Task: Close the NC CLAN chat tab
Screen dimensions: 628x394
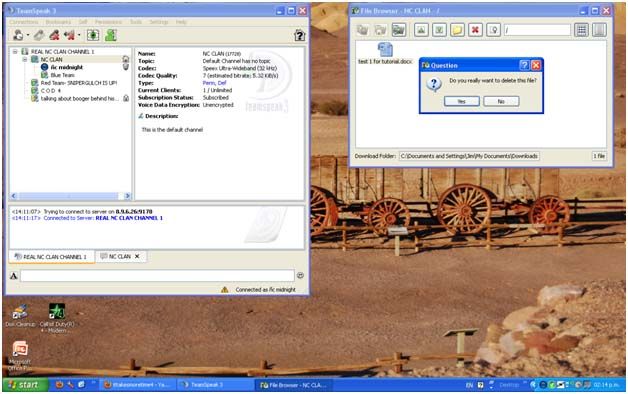Action: [x=137, y=256]
